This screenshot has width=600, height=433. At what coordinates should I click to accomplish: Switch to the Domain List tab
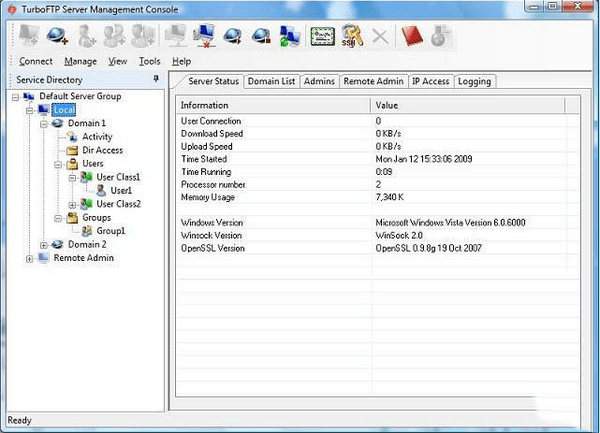(271, 81)
